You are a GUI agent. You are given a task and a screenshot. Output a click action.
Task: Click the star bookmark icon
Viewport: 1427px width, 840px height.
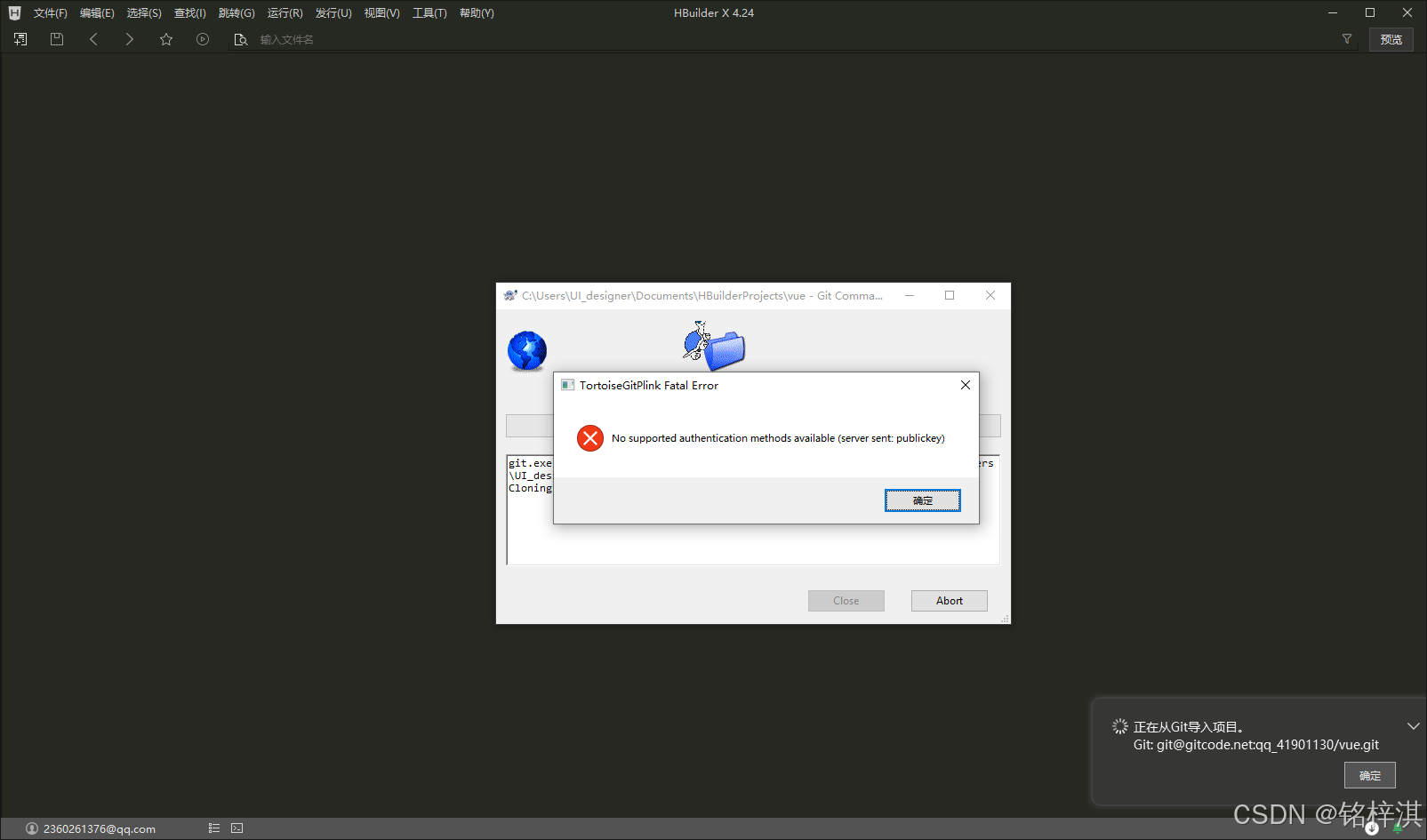(x=166, y=39)
